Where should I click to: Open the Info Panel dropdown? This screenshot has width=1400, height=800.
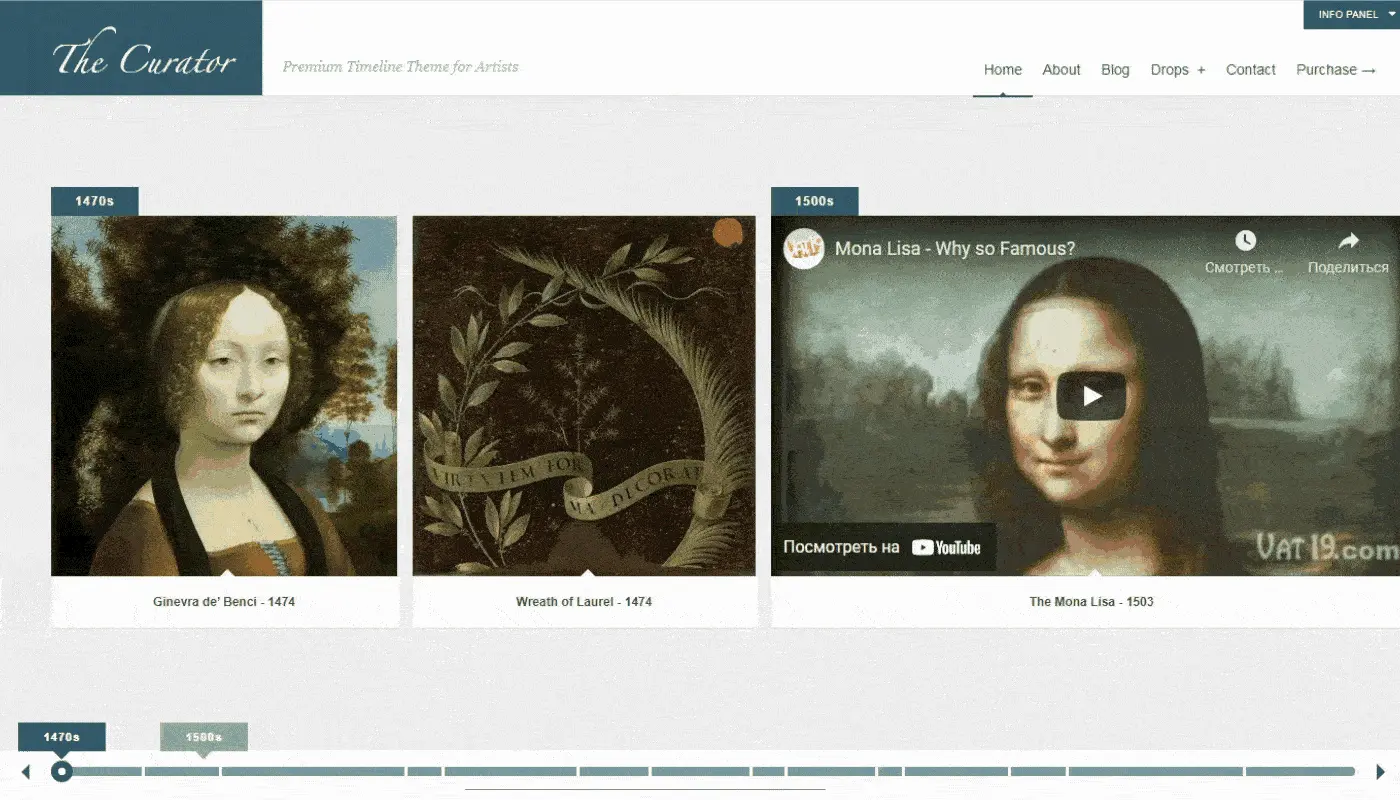(x=1350, y=14)
